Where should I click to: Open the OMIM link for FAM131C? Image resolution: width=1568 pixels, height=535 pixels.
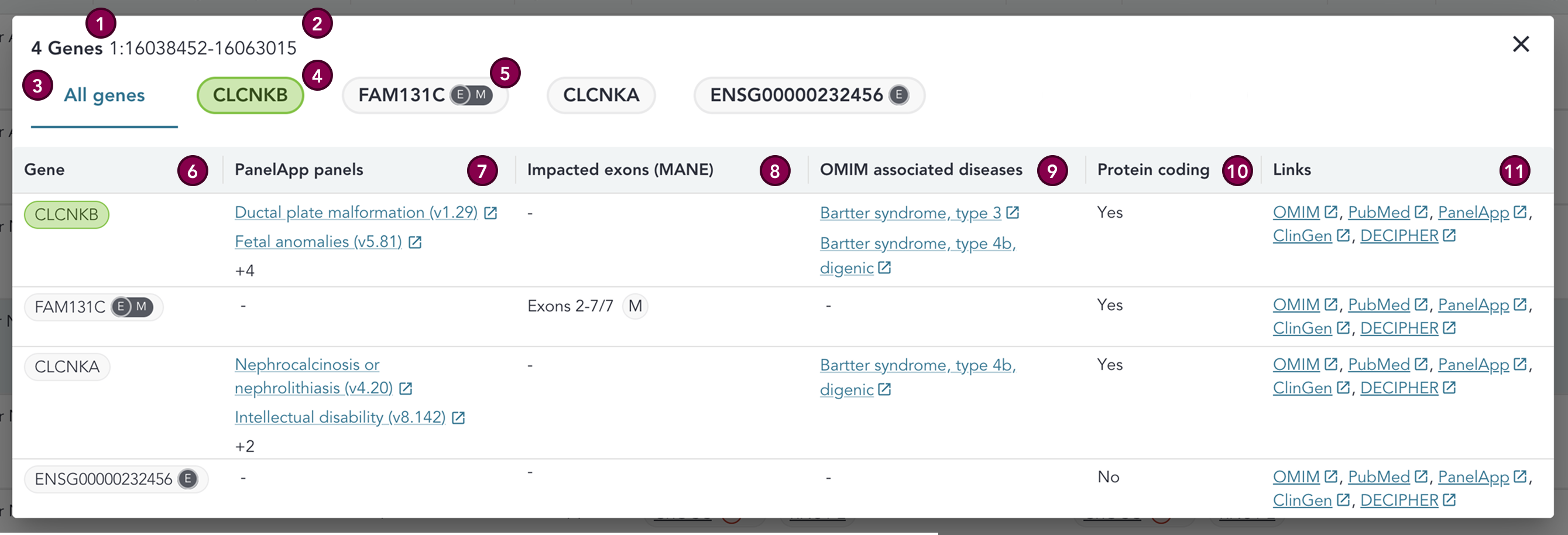[1296, 304]
